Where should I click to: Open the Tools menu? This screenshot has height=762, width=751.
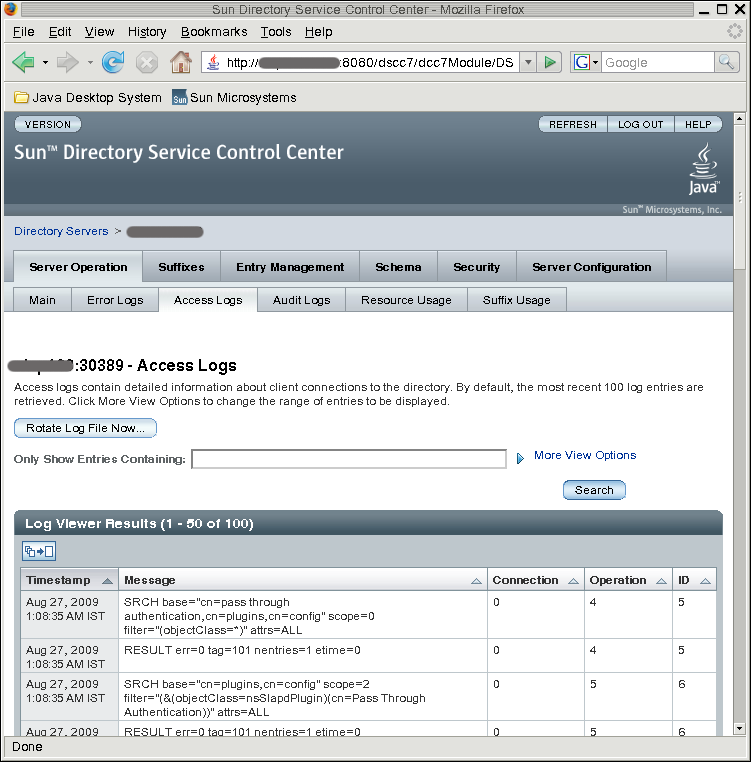tap(276, 32)
